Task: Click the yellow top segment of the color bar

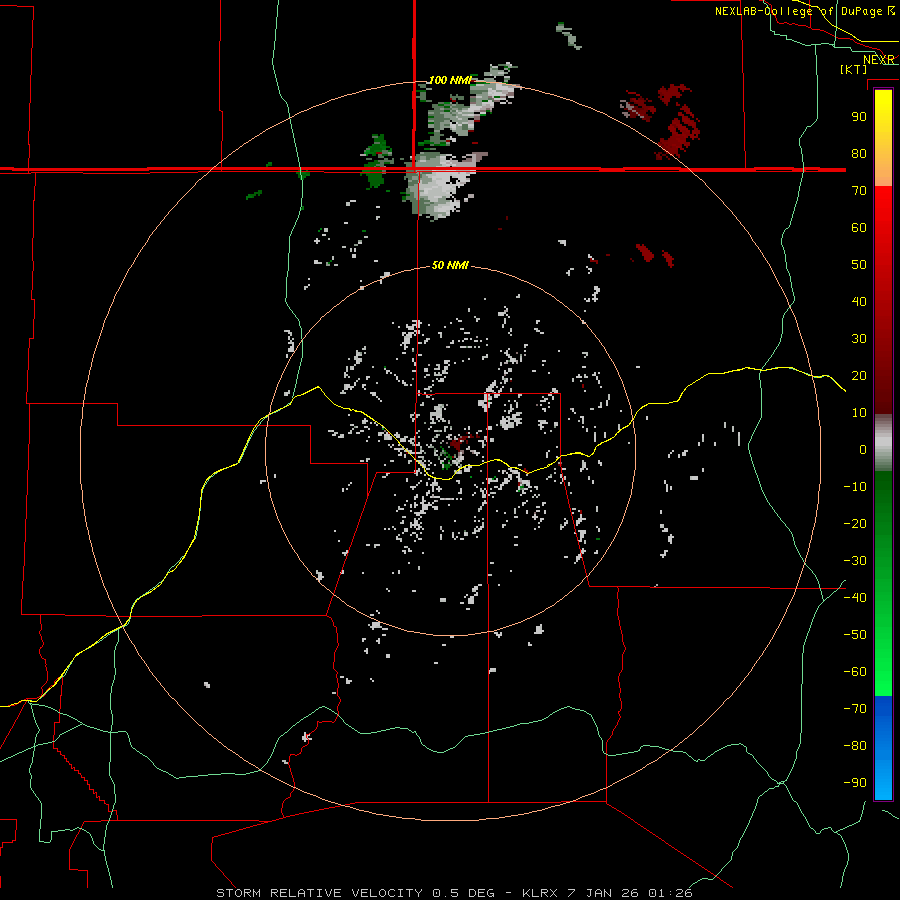Action: click(883, 138)
